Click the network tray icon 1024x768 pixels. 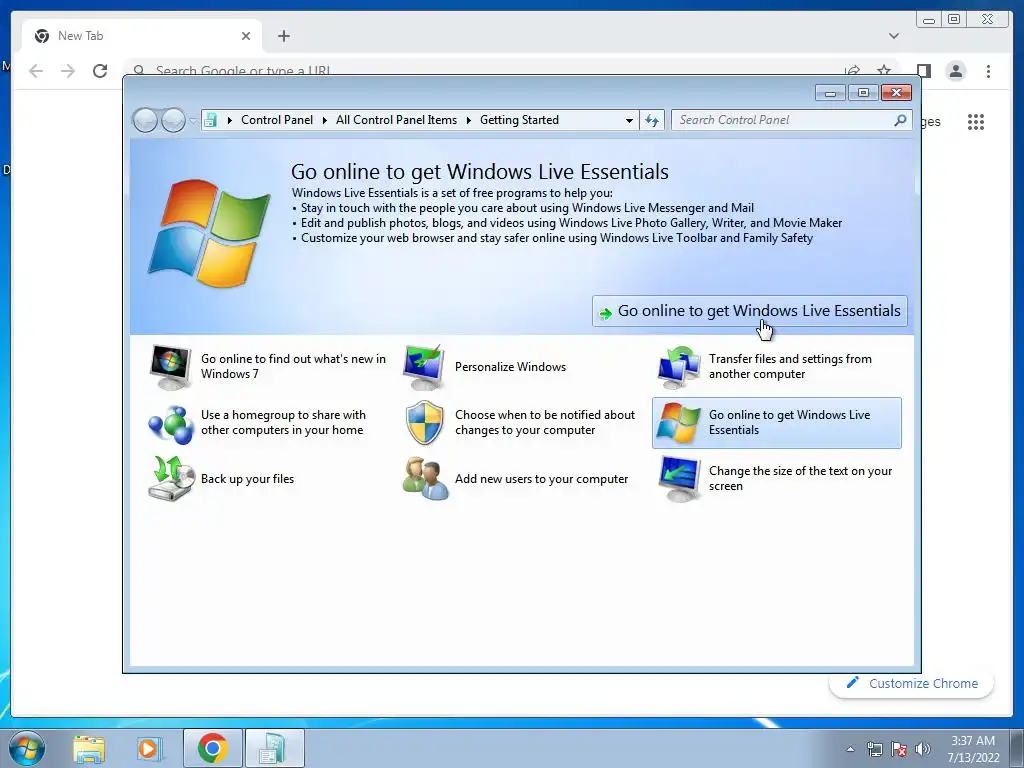pyautogui.click(x=874, y=748)
